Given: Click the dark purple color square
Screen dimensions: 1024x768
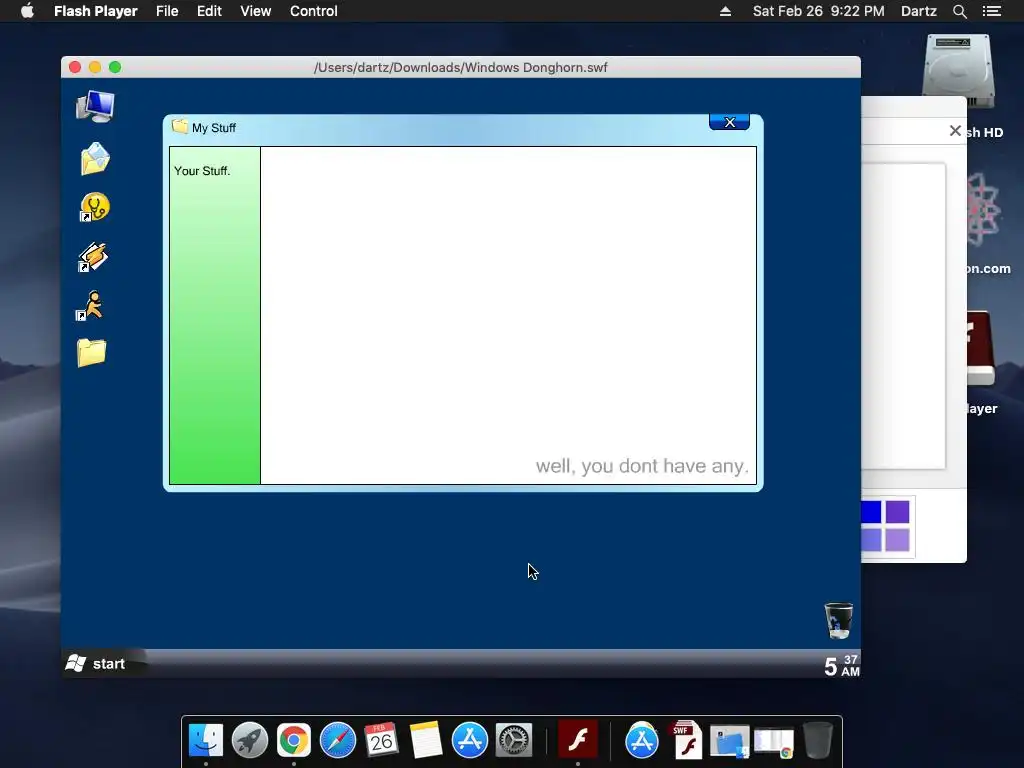Looking at the screenshot, I should (897, 513).
